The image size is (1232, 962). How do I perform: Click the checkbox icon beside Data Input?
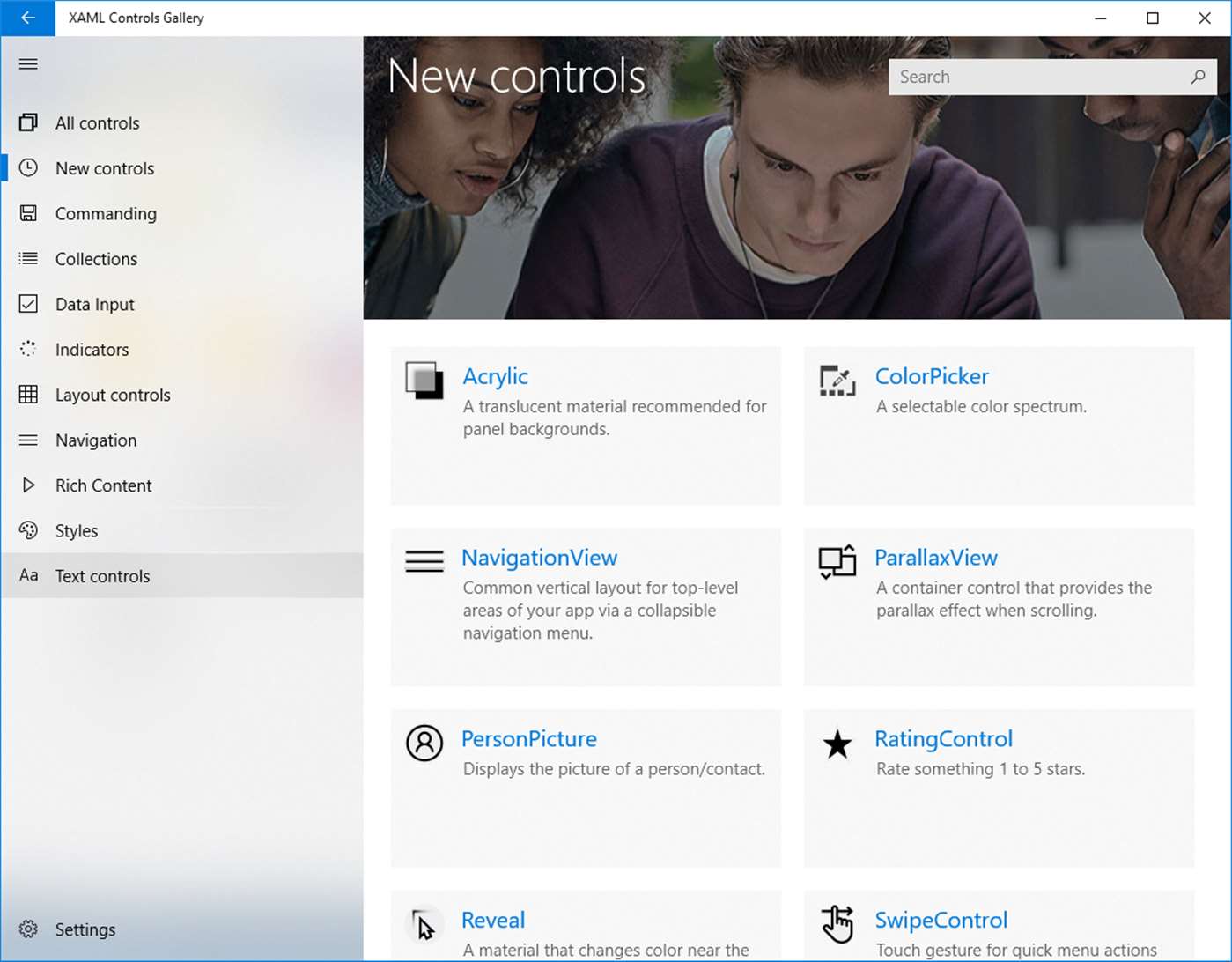(28, 304)
